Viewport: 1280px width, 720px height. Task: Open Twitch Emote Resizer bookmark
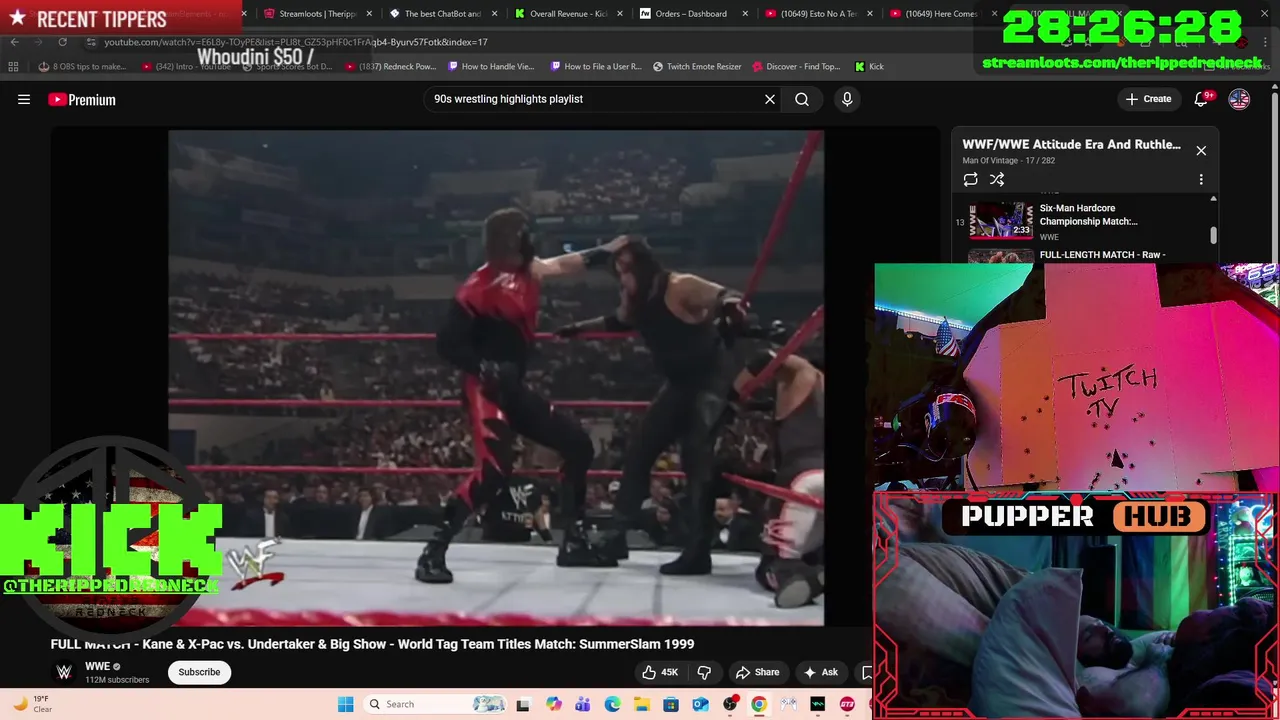pyautogui.click(x=697, y=67)
